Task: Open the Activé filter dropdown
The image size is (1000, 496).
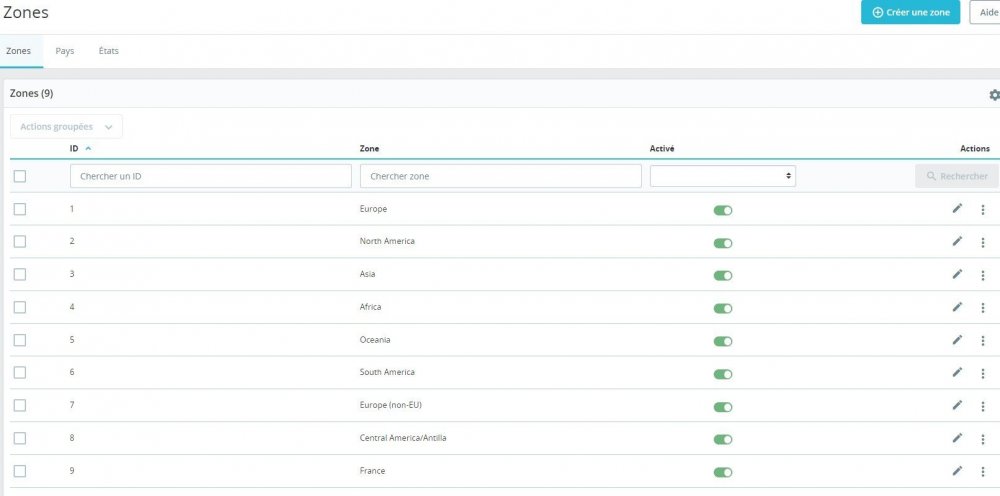Action: point(722,176)
